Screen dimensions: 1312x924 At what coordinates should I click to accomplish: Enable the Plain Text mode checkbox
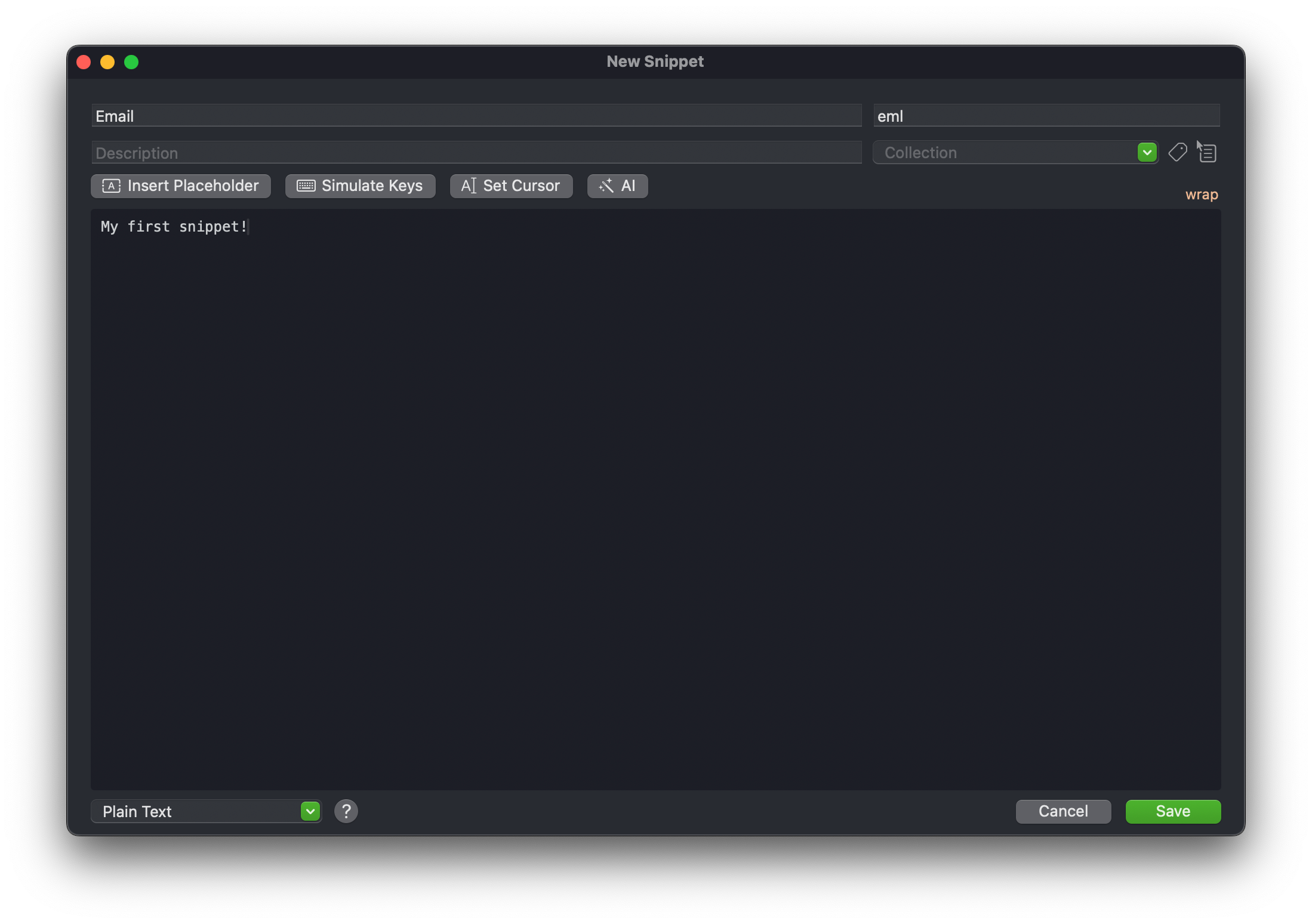[311, 811]
